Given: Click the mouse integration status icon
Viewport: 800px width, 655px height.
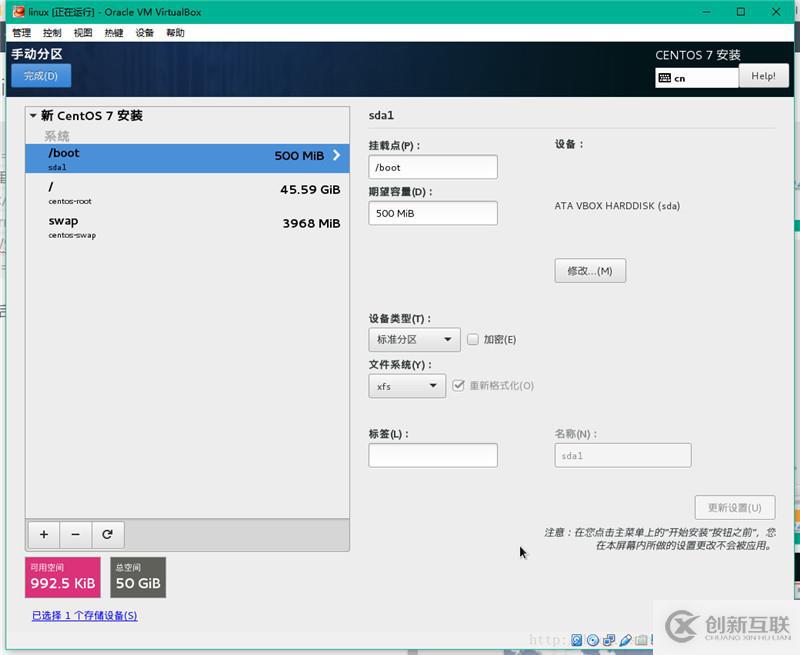Looking at the screenshot, I should [x=624, y=639].
